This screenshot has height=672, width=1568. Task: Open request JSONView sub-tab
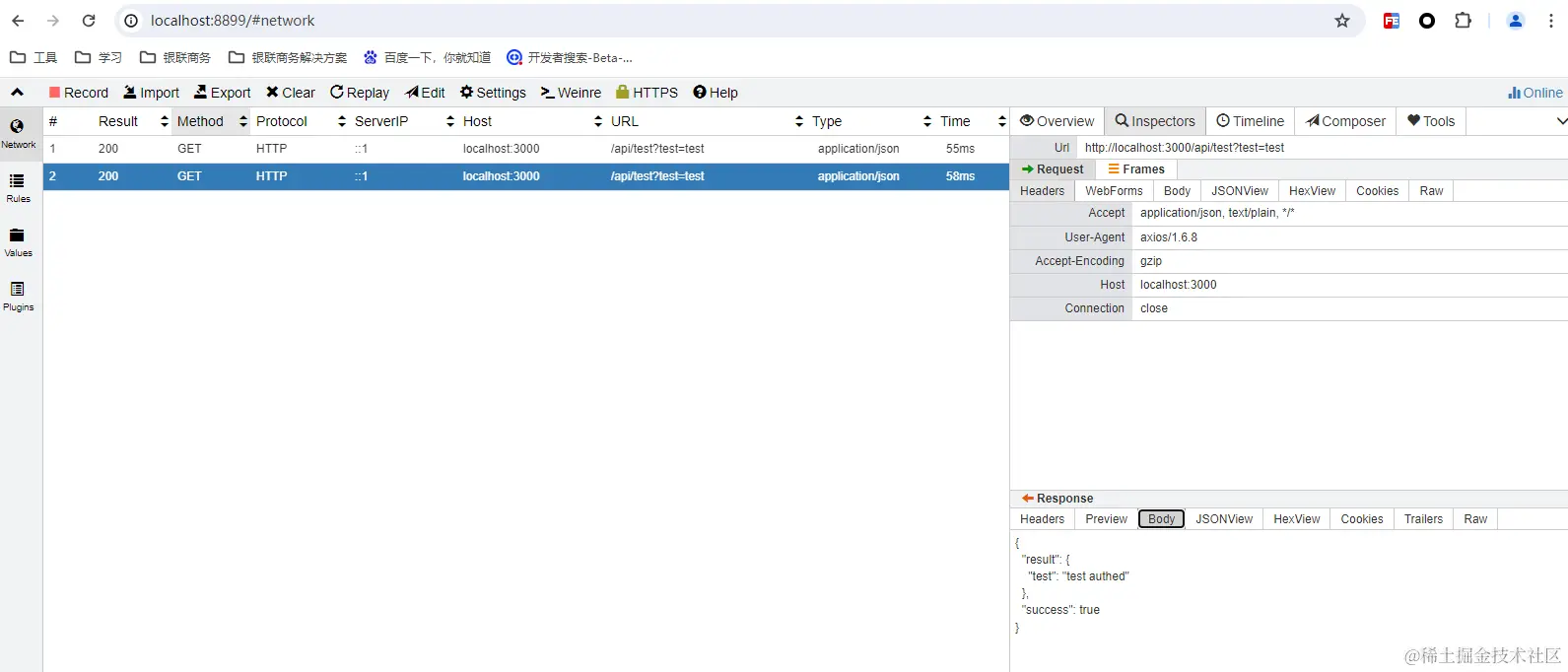coord(1240,191)
